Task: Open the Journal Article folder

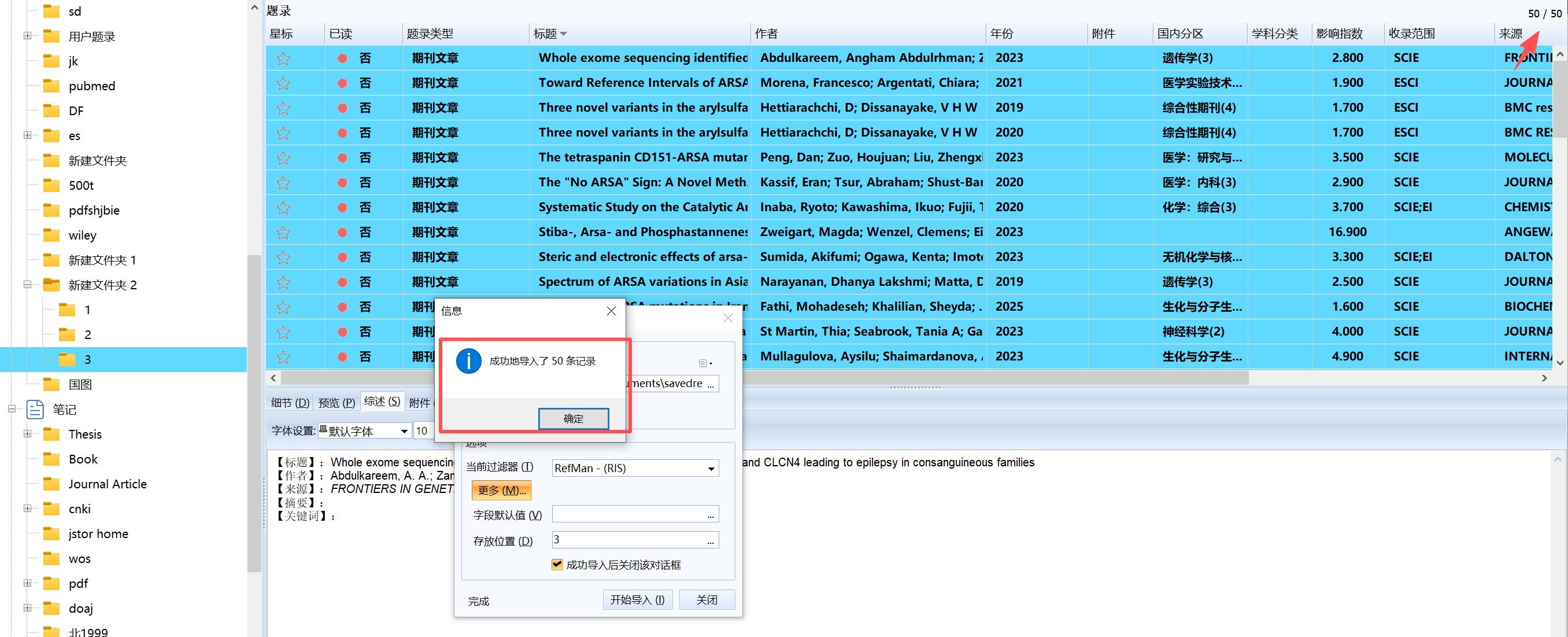Action: click(107, 484)
